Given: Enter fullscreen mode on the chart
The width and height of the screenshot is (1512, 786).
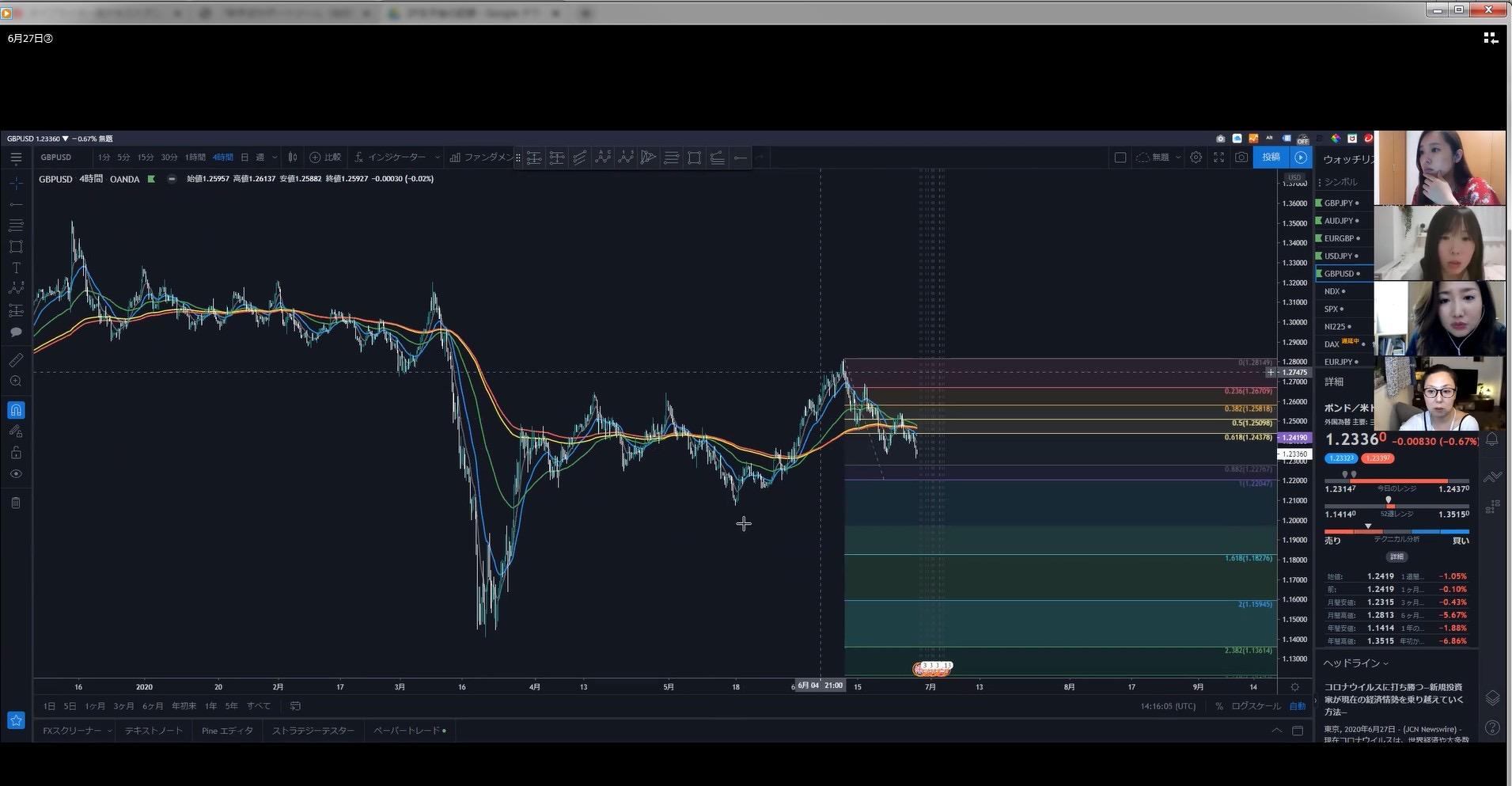Looking at the screenshot, I should coord(1219,158).
